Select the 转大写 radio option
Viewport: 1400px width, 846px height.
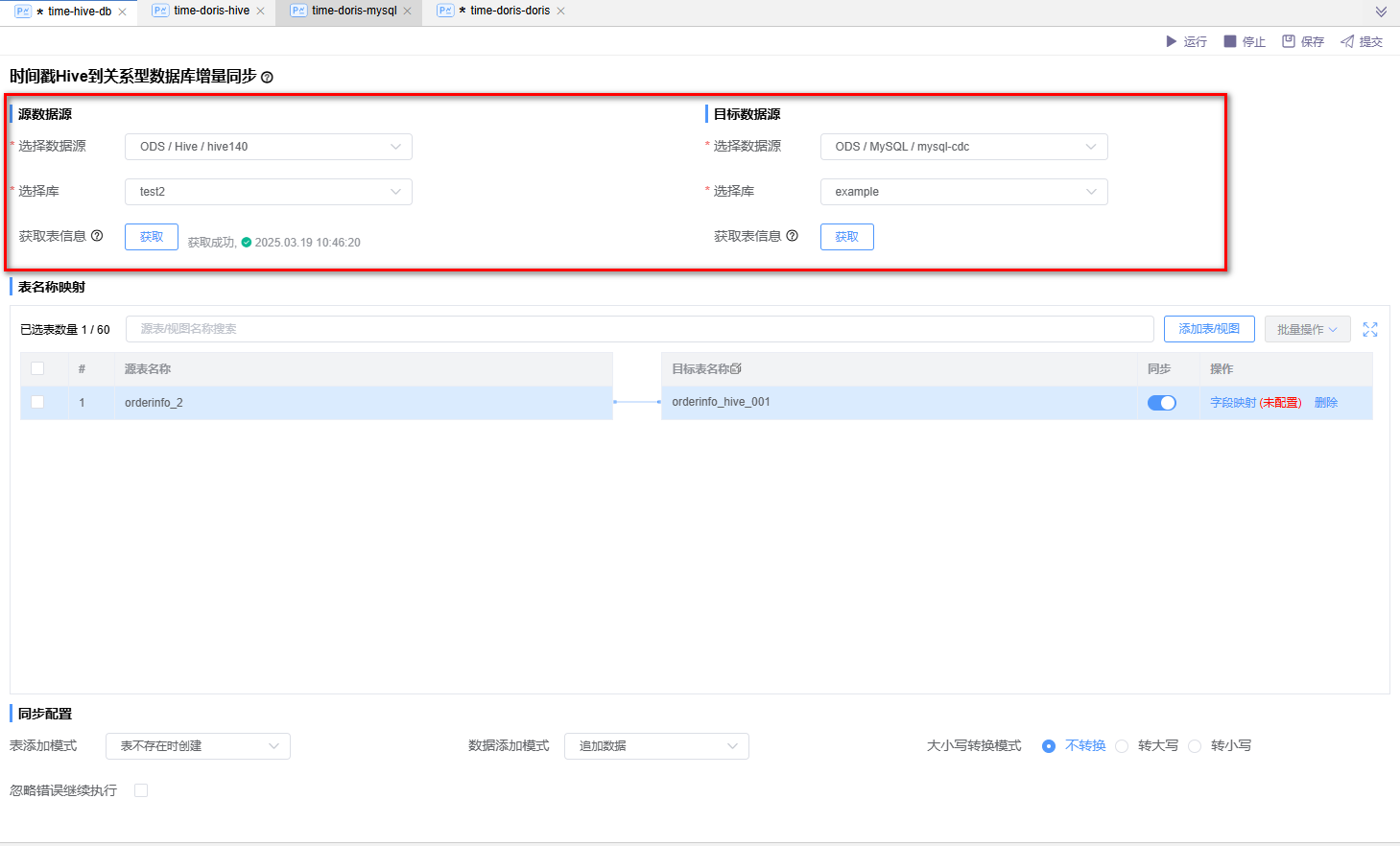click(x=1122, y=746)
